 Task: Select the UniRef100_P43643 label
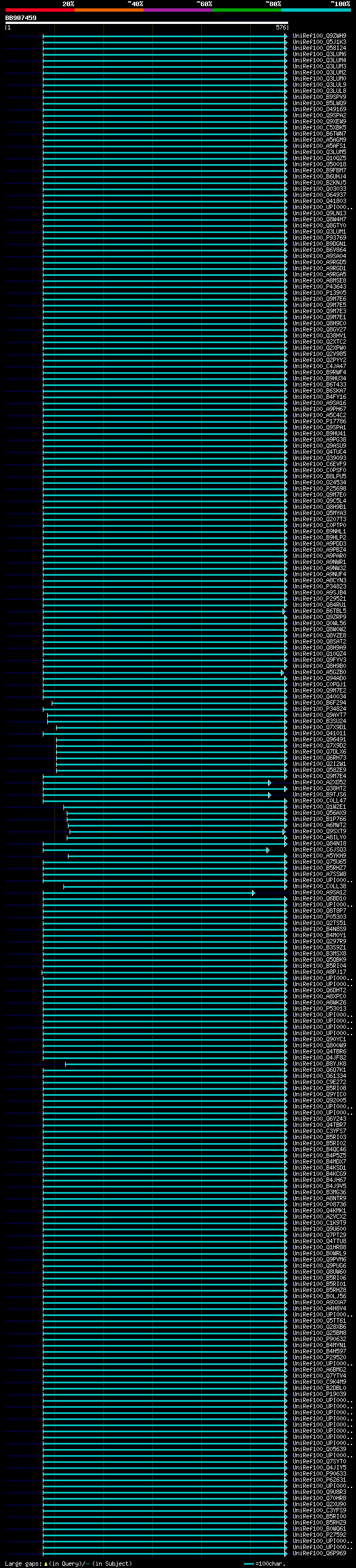[319, 286]
